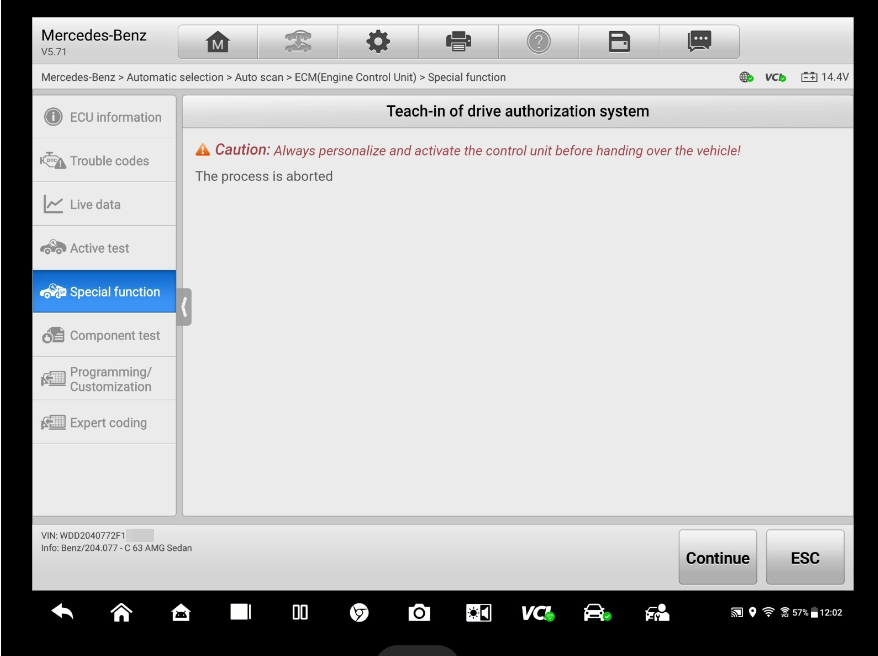This screenshot has height=656, width=878.
Task: Click the Continue button
Action: coord(717,557)
